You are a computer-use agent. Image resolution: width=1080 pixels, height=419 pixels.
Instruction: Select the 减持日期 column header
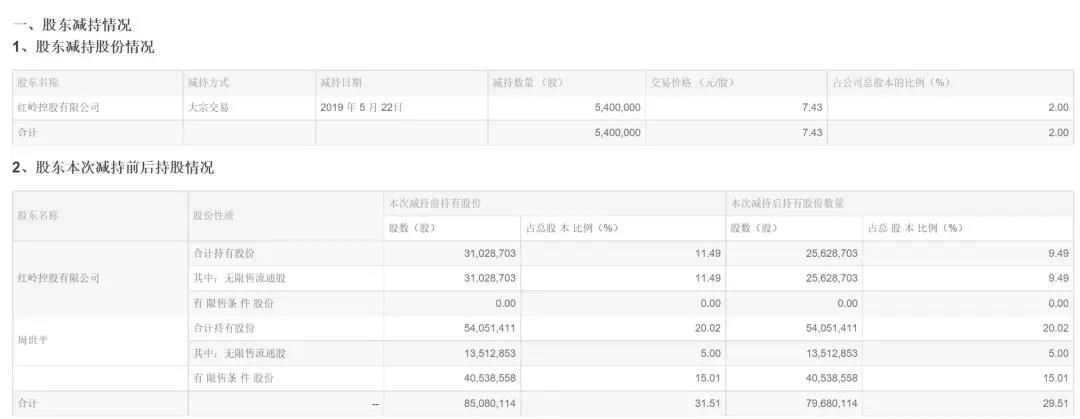pos(340,83)
